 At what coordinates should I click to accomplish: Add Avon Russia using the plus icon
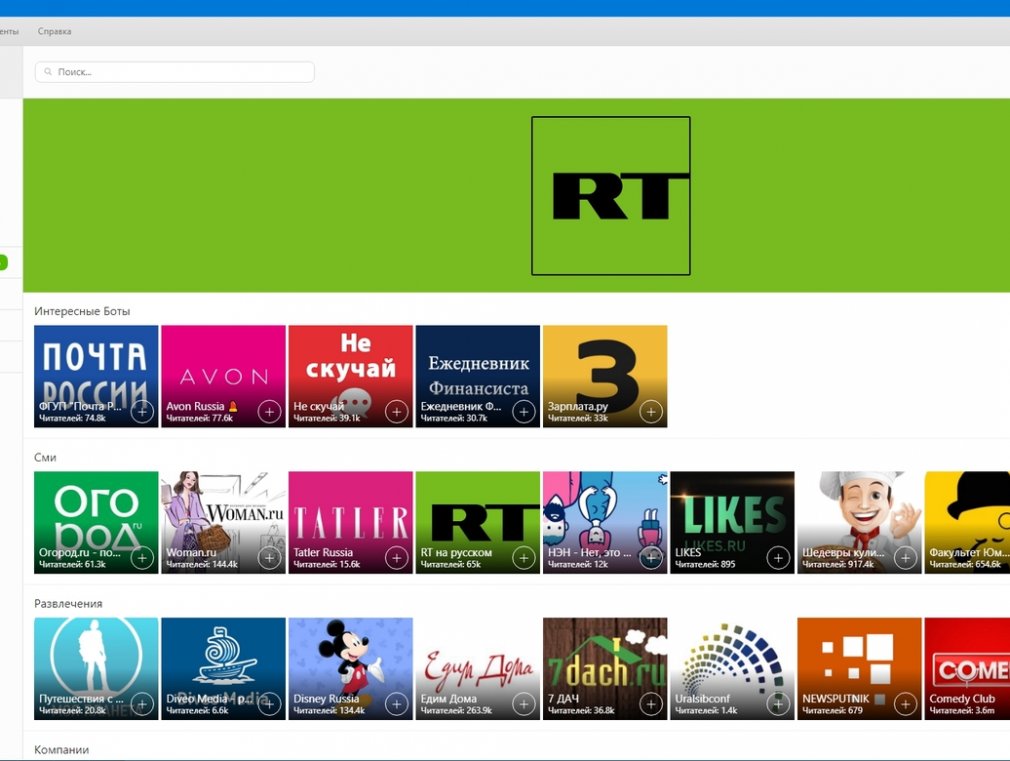(x=269, y=411)
